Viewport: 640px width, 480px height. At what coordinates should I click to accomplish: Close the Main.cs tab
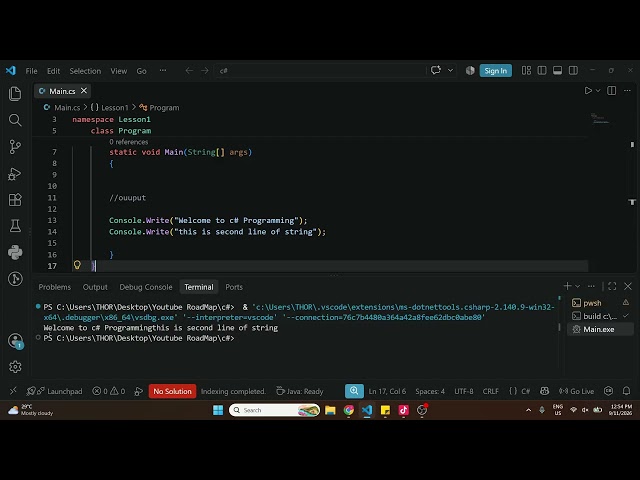coord(84,91)
